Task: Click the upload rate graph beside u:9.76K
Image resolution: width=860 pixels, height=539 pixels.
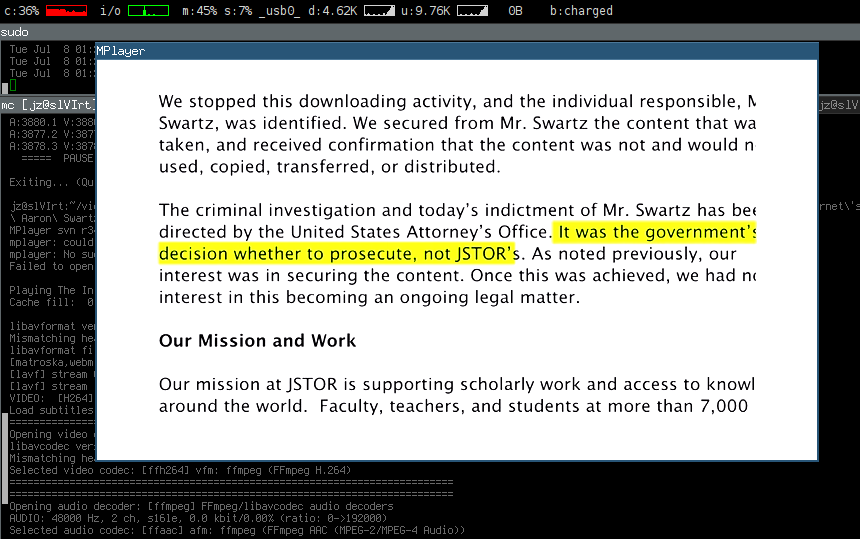Action: coord(472,10)
